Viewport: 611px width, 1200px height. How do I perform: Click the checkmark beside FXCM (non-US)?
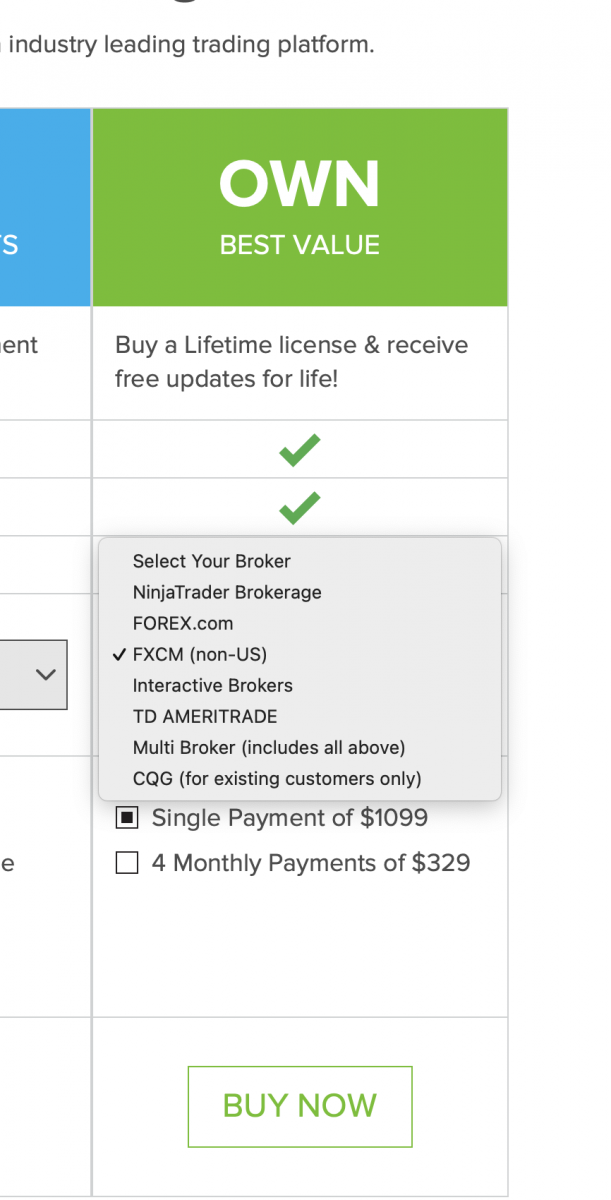coord(119,655)
